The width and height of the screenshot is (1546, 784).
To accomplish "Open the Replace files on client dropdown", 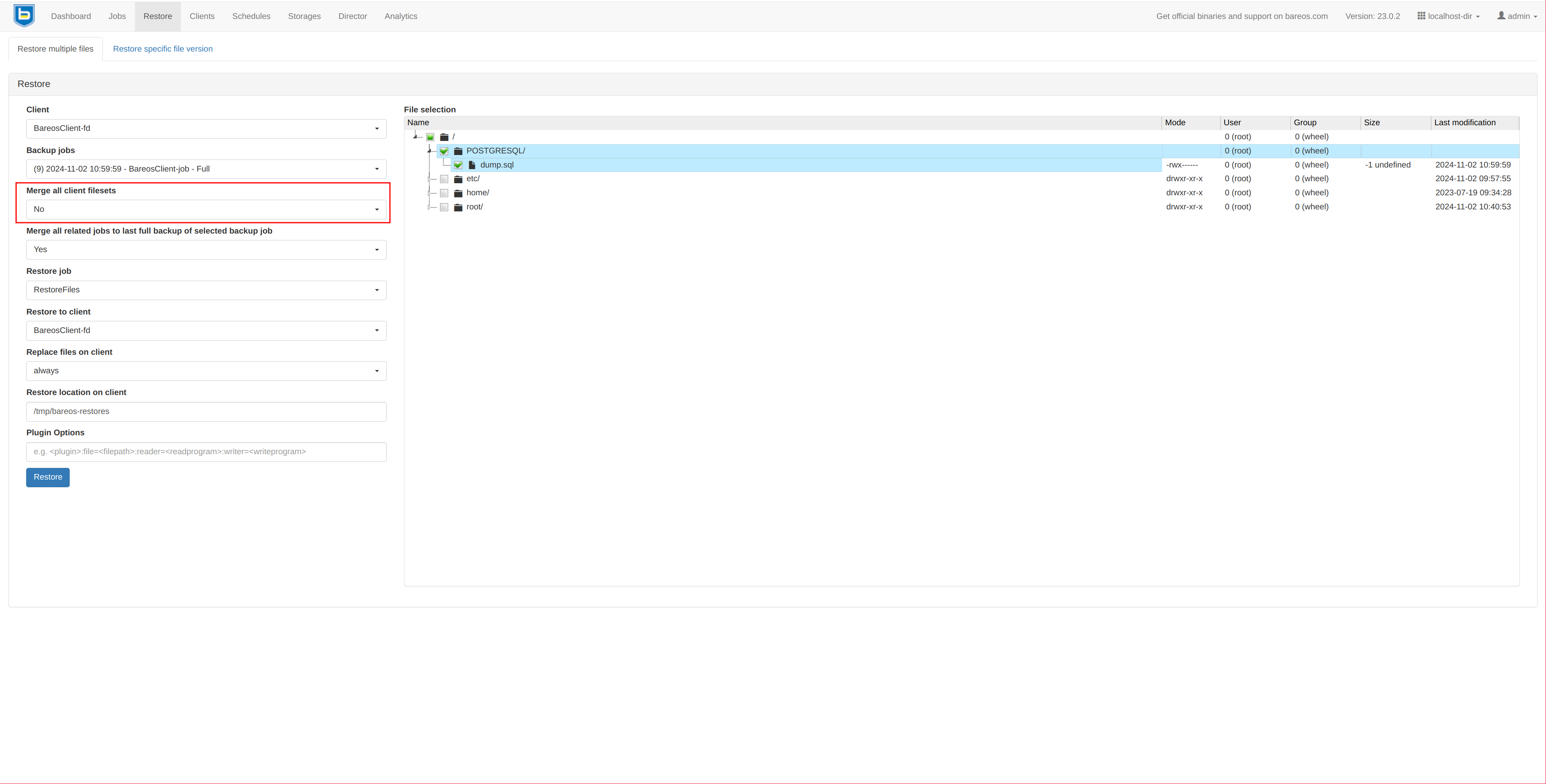I will coord(206,371).
